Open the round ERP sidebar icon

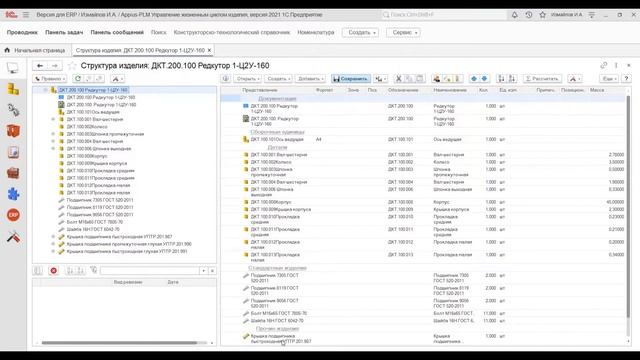point(13,215)
